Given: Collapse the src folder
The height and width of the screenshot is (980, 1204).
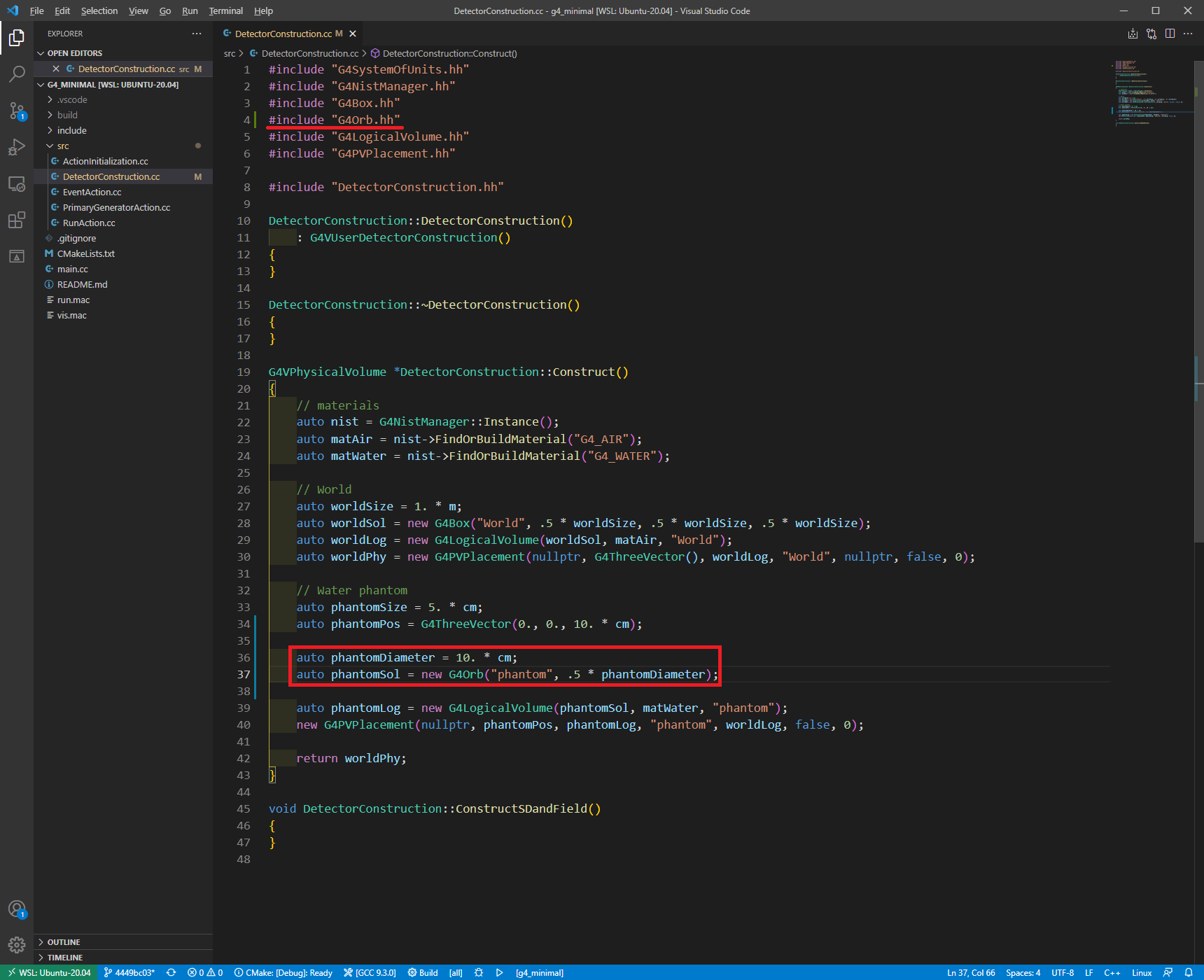Looking at the screenshot, I should point(63,146).
